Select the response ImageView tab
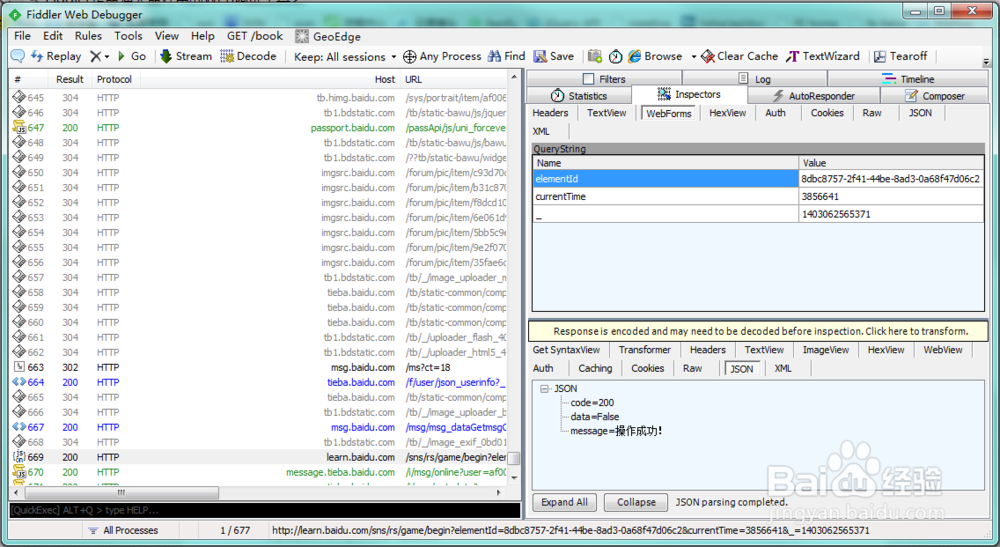Image resolution: width=1000 pixels, height=547 pixels. [x=826, y=349]
